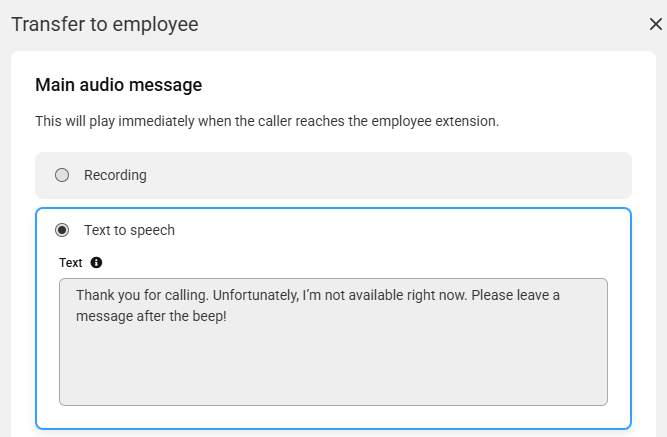This screenshot has height=437, width=667.
Task: Click the 'Text' field label
Action: pyautogui.click(x=71, y=263)
